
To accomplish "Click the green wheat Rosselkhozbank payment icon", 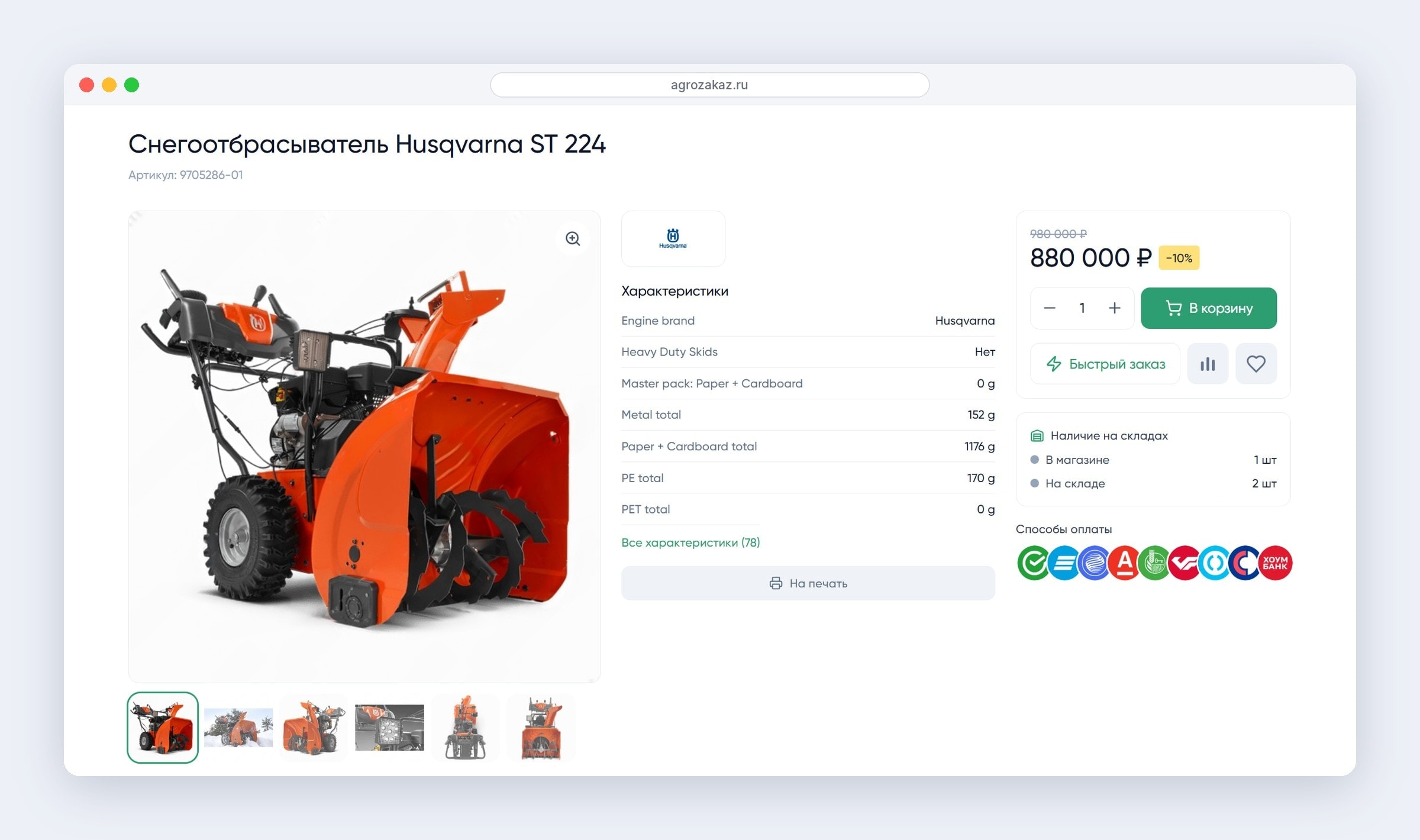I will pyautogui.click(x=1155, y=563).
